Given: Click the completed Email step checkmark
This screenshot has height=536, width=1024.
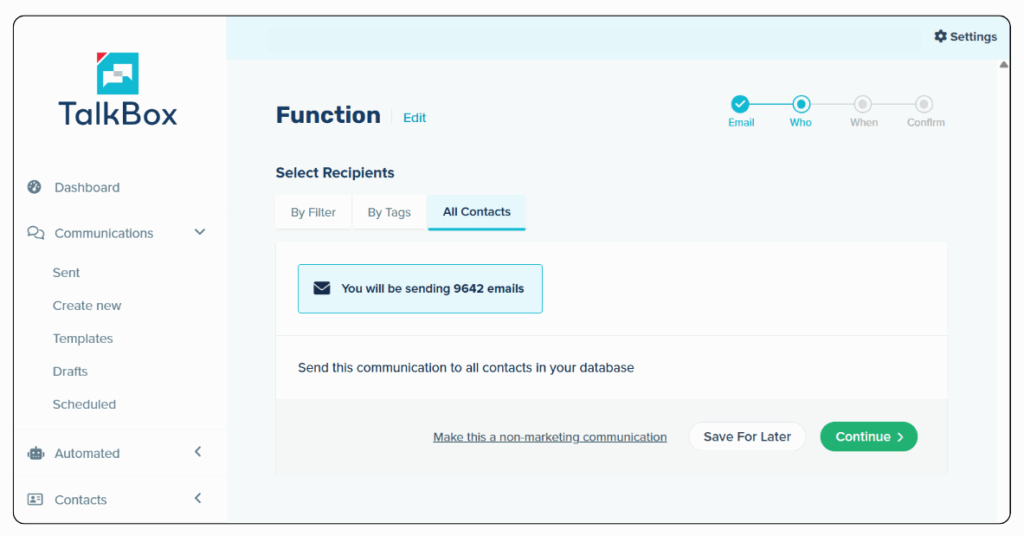Looking at the screenshot, I should click(x=740, y=104).
